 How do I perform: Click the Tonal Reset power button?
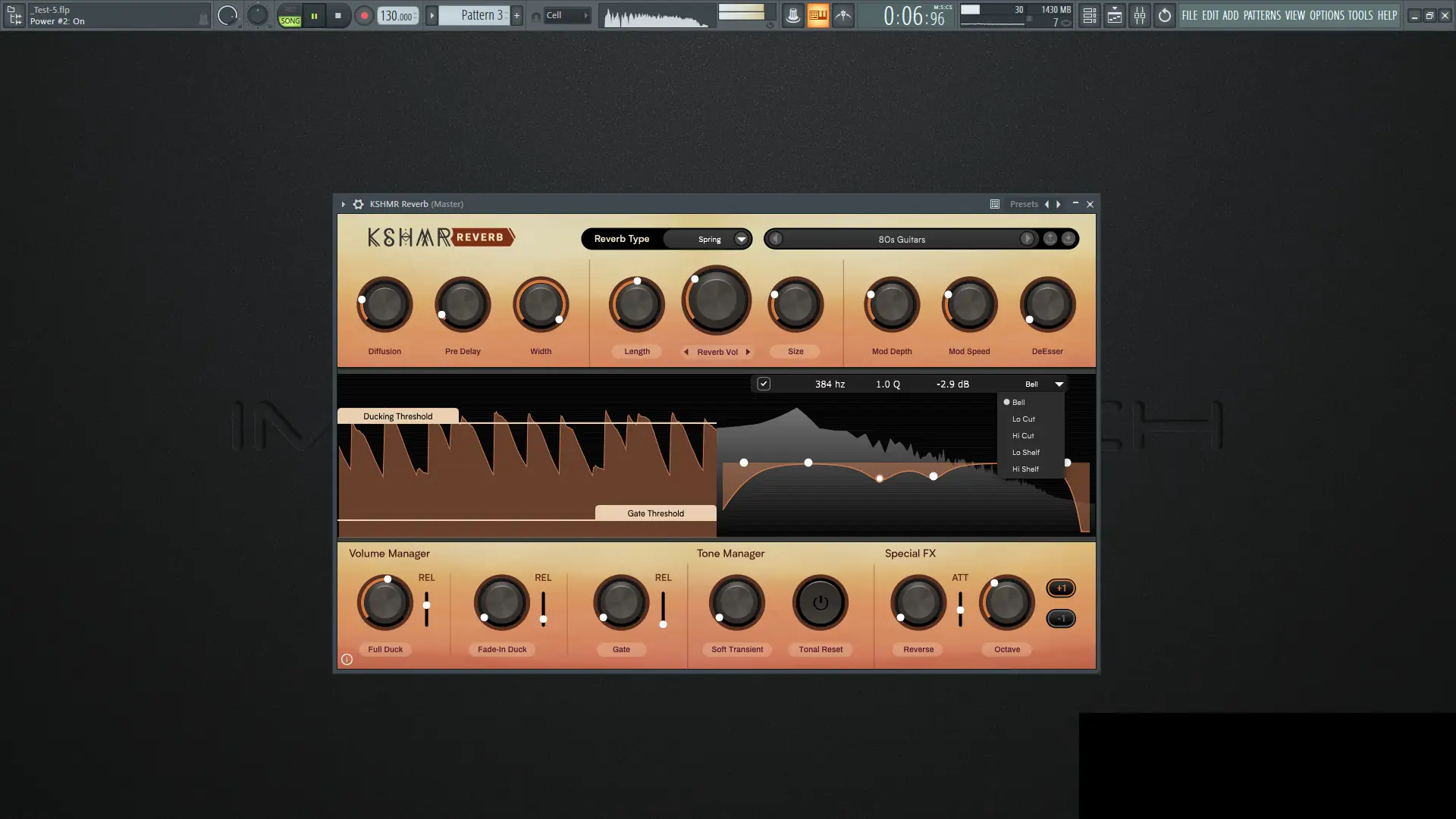point(820,603)
